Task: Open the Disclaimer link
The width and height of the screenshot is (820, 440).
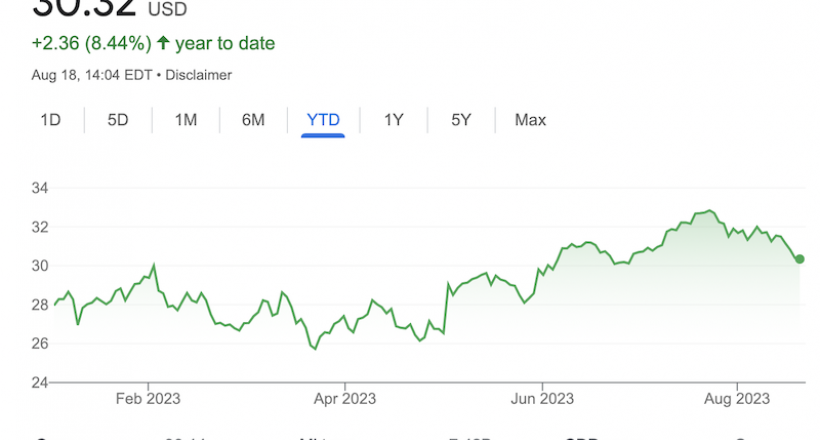Action: point(198,75)
